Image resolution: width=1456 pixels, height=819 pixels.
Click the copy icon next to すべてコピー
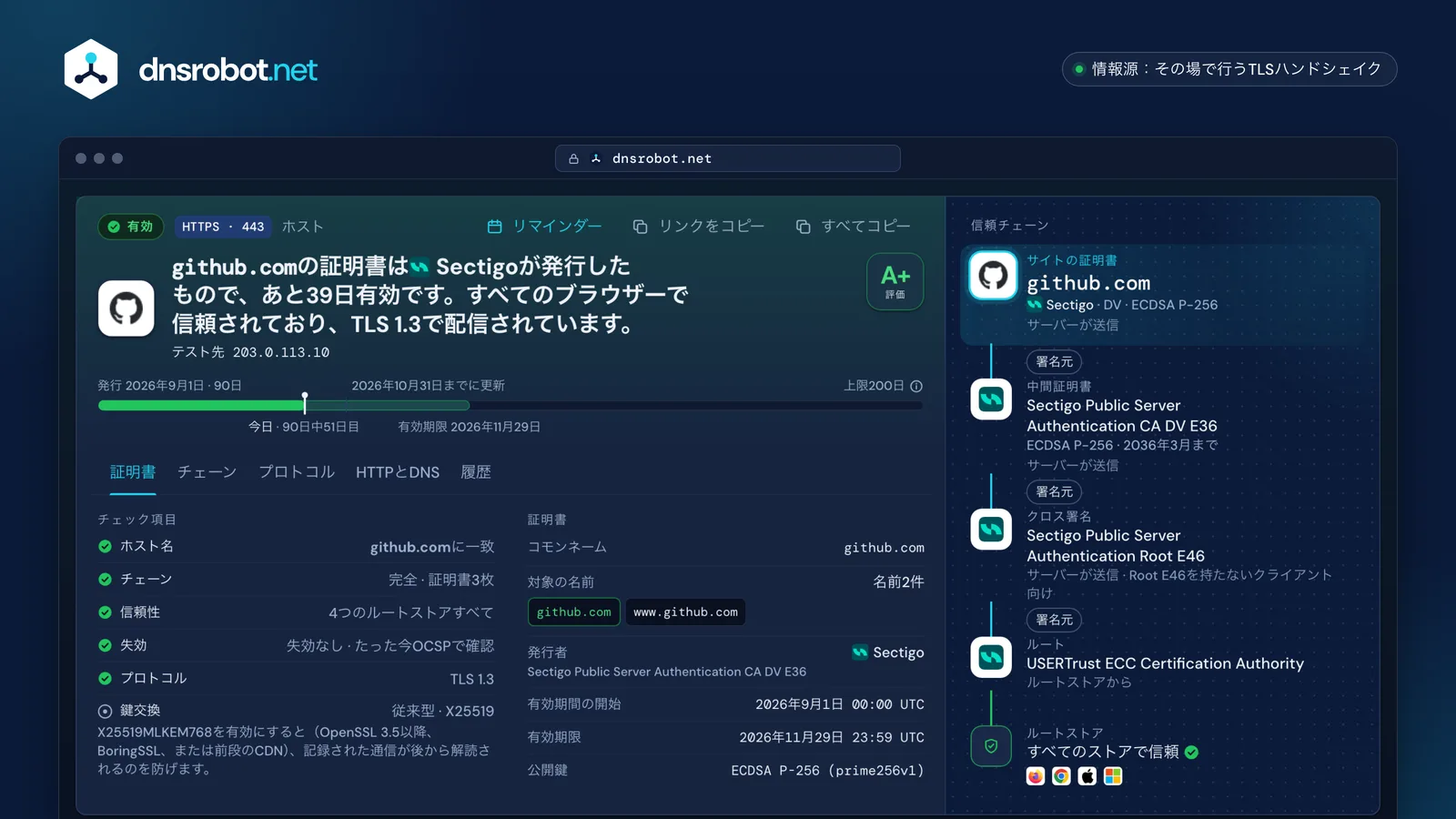804,227
